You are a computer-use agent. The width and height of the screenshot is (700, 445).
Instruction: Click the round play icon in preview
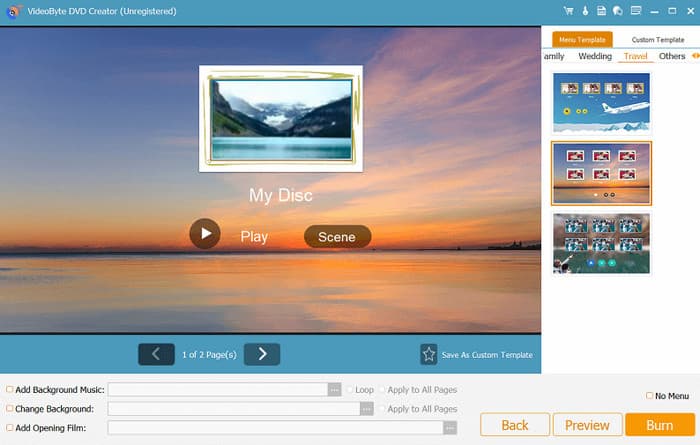205,233
